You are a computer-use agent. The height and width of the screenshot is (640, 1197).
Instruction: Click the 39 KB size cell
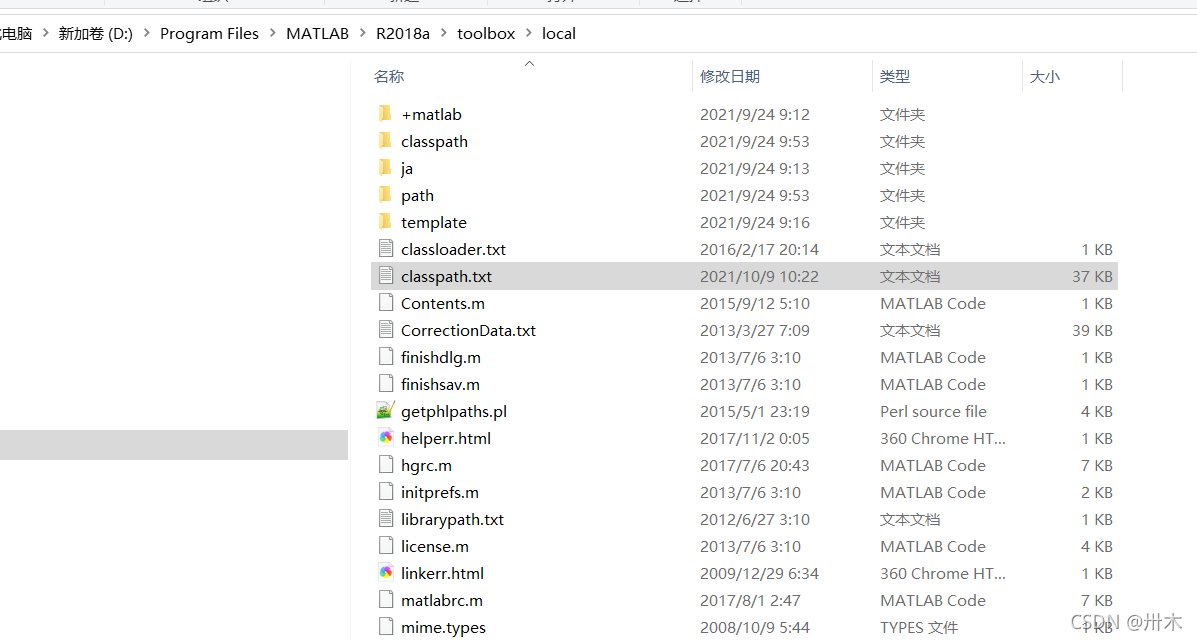(x=1092, y=330)
